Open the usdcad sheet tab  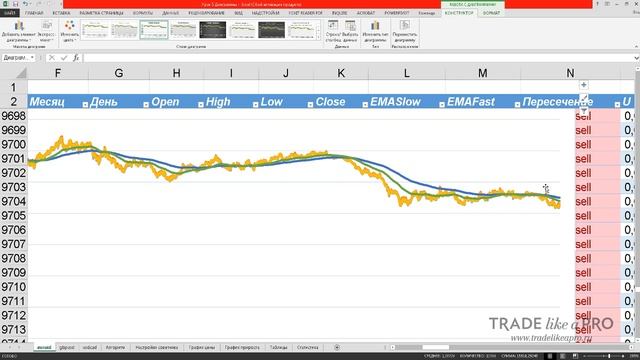pyautogui.click(x=90, y=347)
